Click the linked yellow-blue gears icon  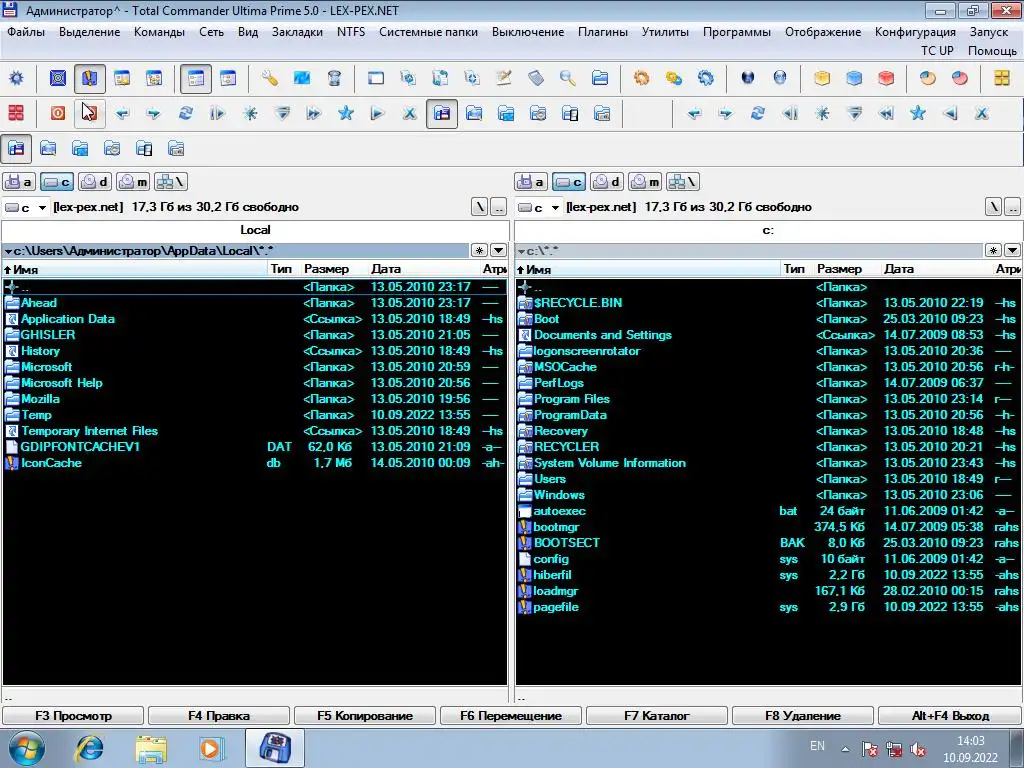[x=673, y=79]
